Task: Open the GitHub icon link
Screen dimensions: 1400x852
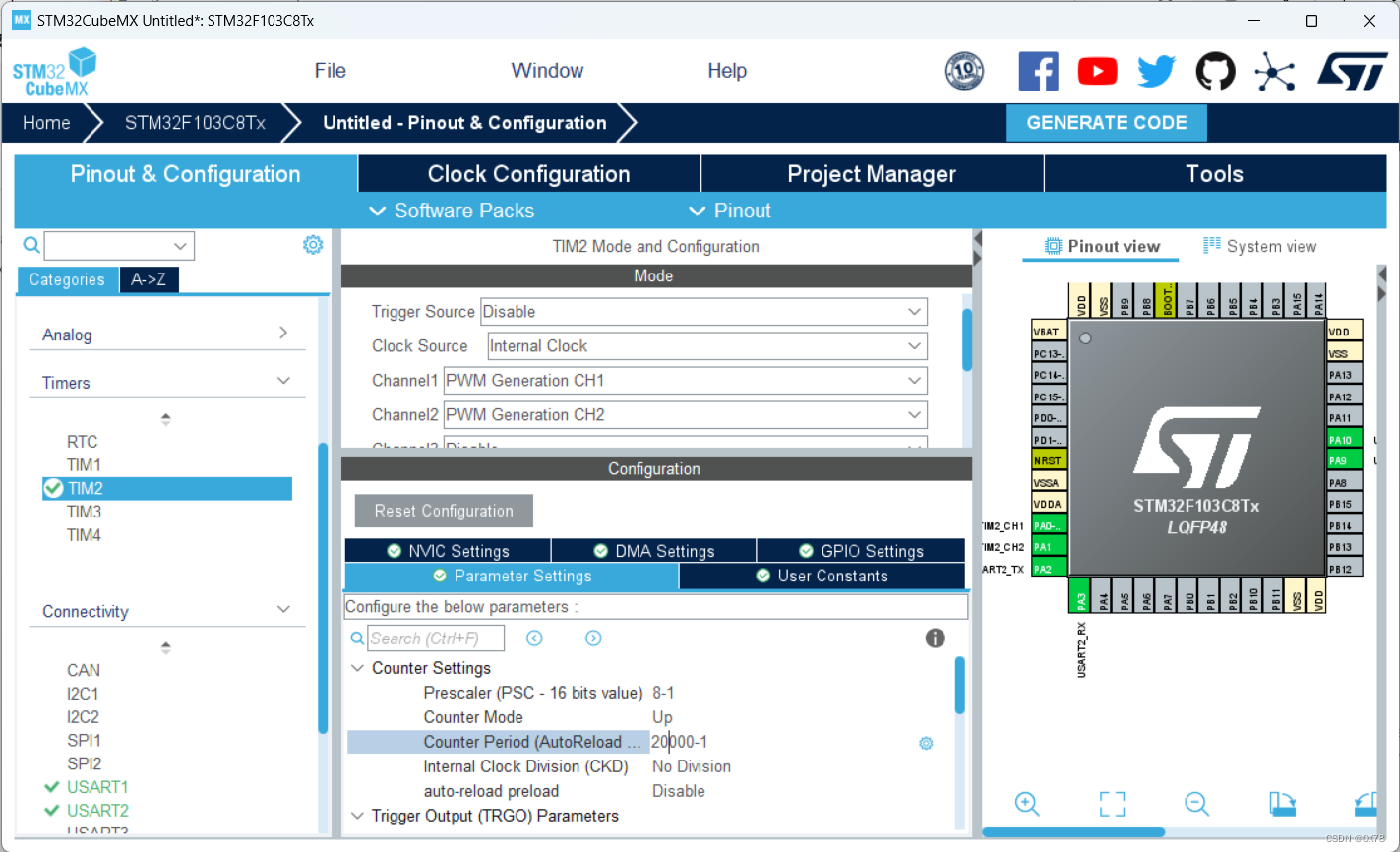Action: coord(1215,72)
